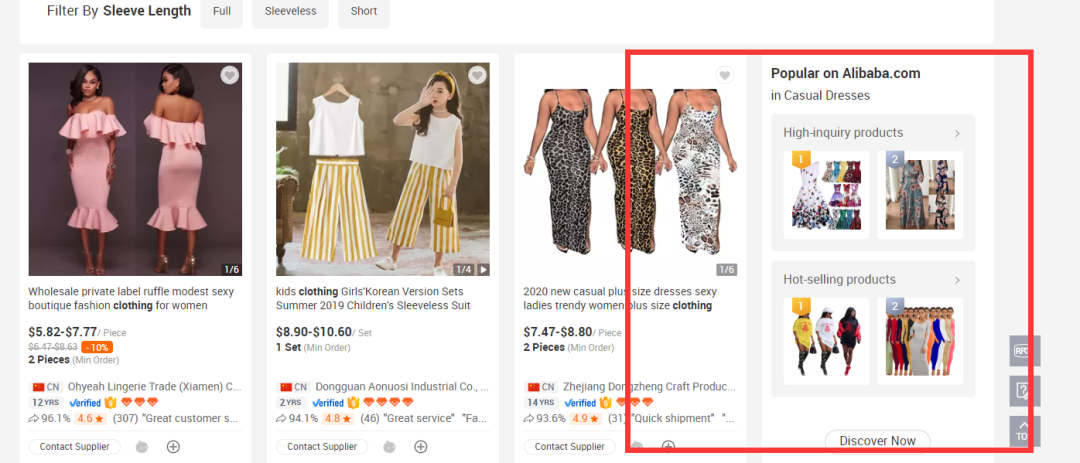
Task: Expand High-inquiry products chevron
Action: 956,133
